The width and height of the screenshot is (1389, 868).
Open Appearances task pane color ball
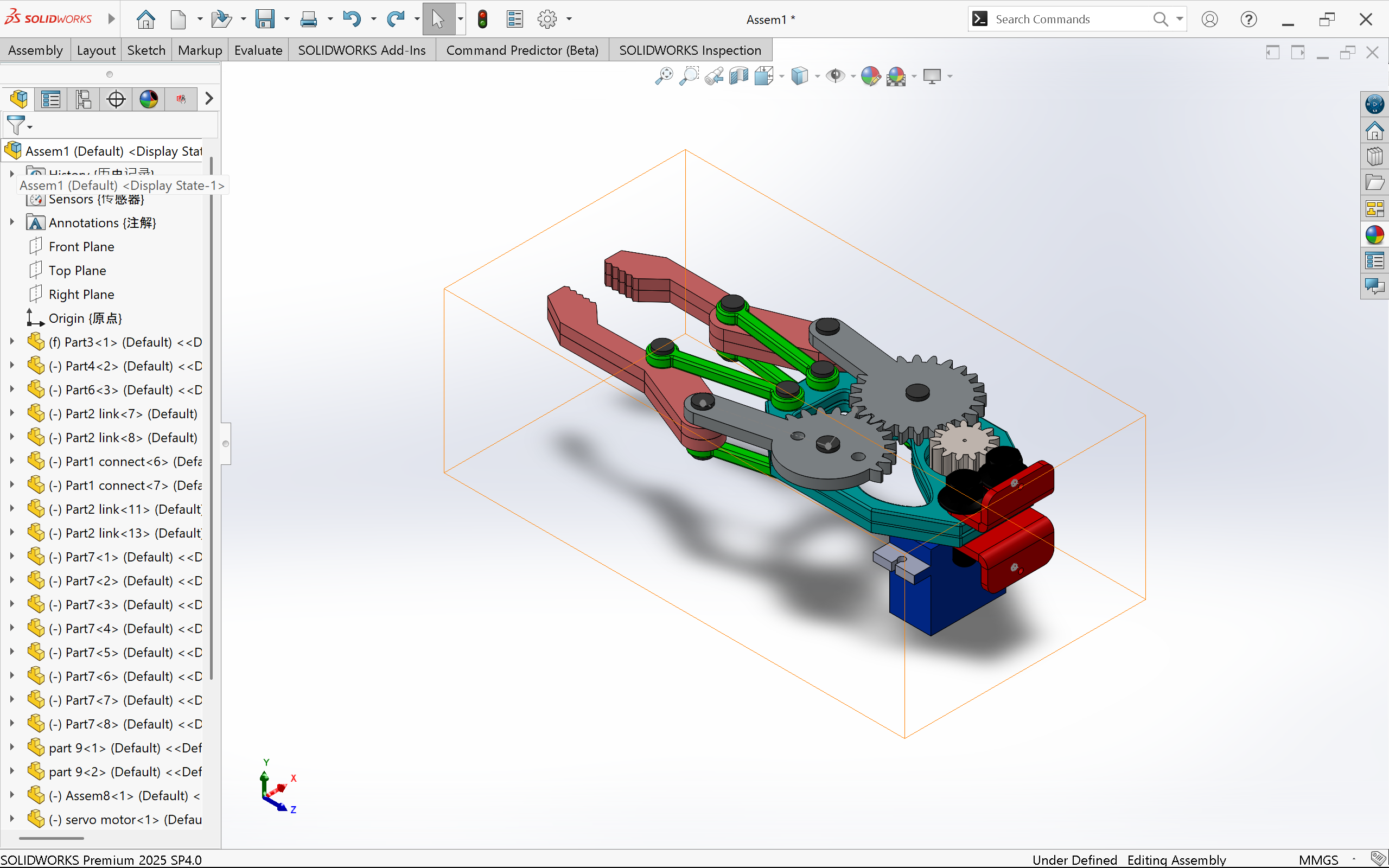(x=1375, y=235)
